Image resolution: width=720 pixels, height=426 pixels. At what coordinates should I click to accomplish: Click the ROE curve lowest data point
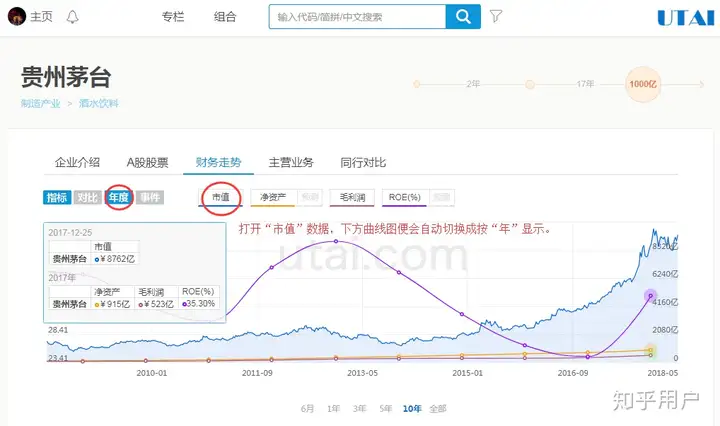tap(588, 357)
